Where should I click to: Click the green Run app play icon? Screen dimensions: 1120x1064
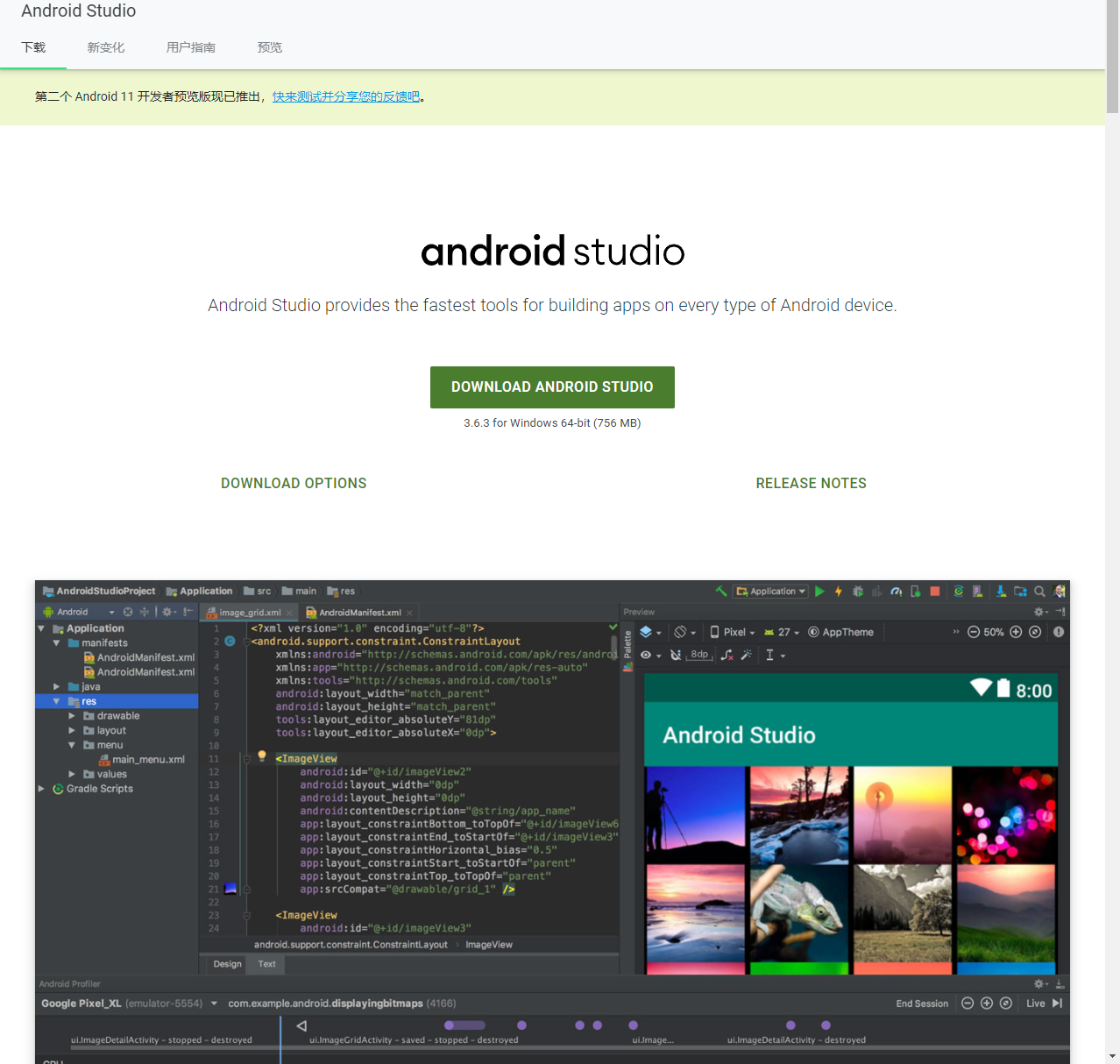[x=819, y=592]
